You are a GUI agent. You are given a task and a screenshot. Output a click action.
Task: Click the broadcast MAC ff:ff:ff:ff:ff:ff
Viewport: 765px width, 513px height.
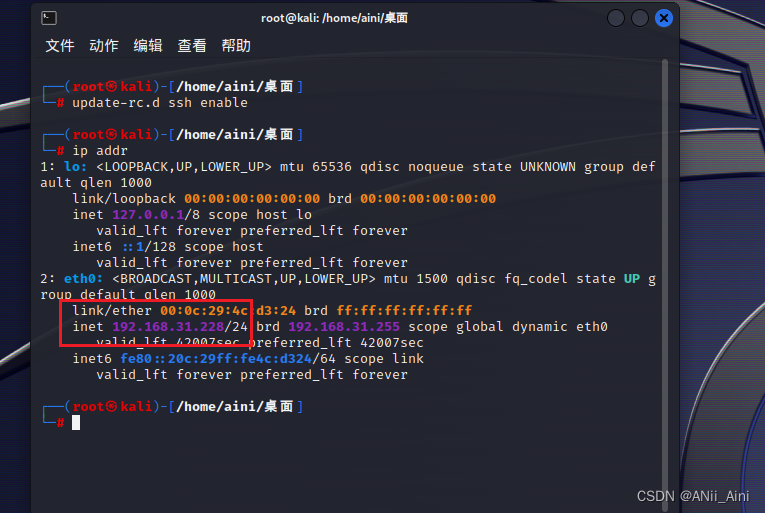(x=404, y=310)
